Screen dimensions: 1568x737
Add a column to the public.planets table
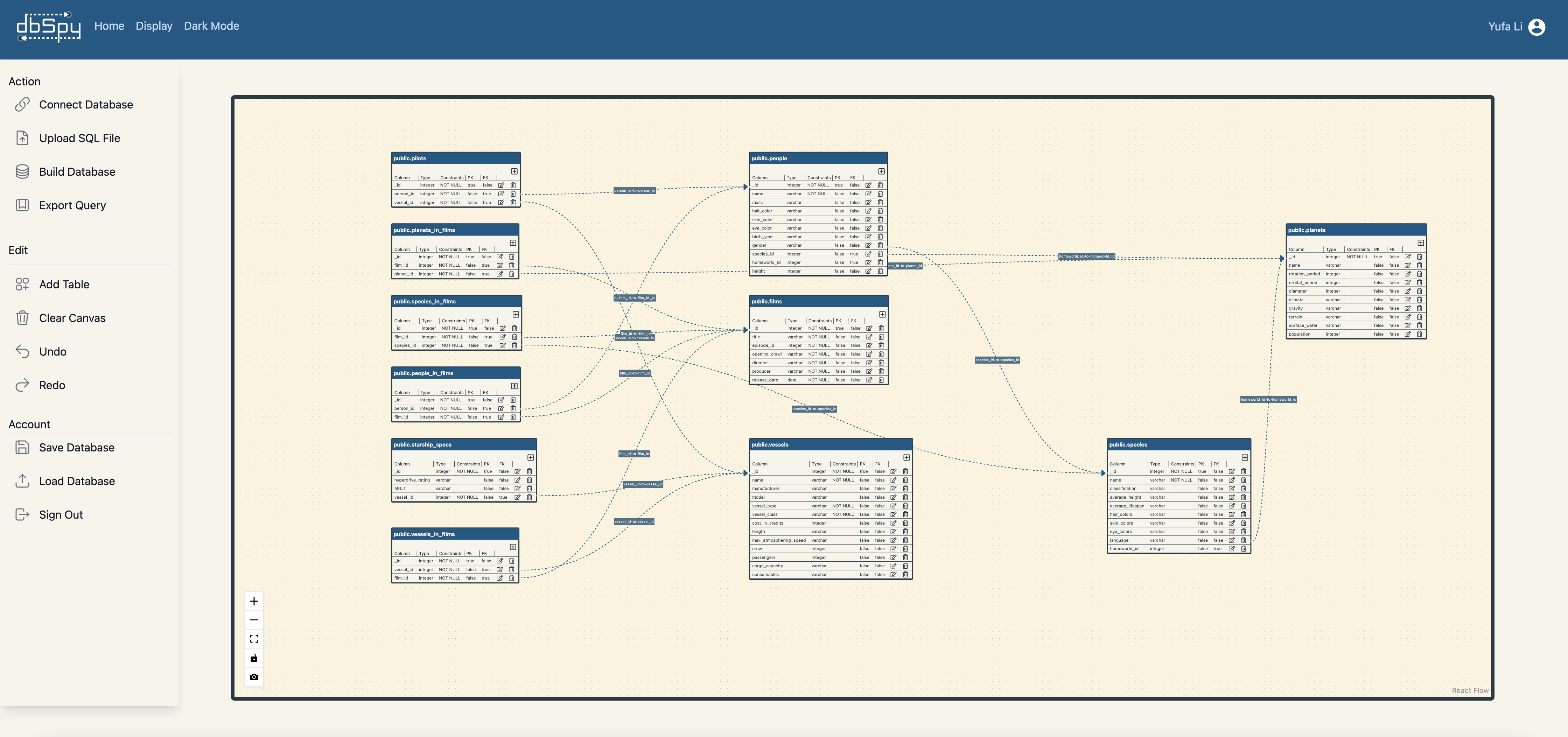click(1421, 243)
